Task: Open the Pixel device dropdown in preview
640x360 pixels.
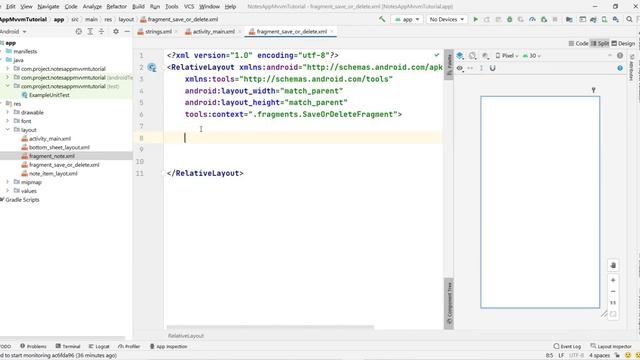Action: 507,56
